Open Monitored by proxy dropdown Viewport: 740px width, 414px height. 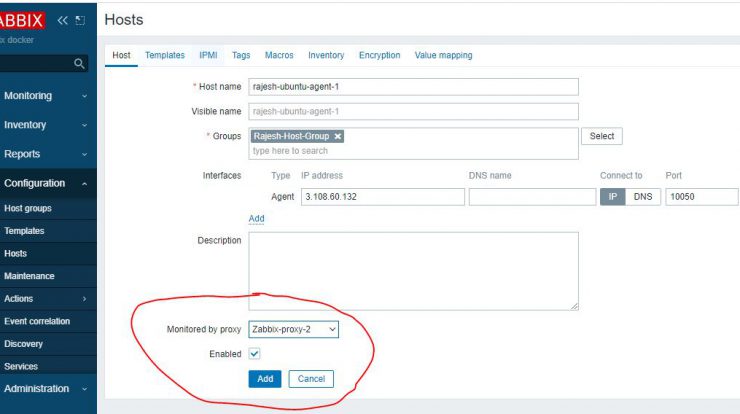point(294,330)
